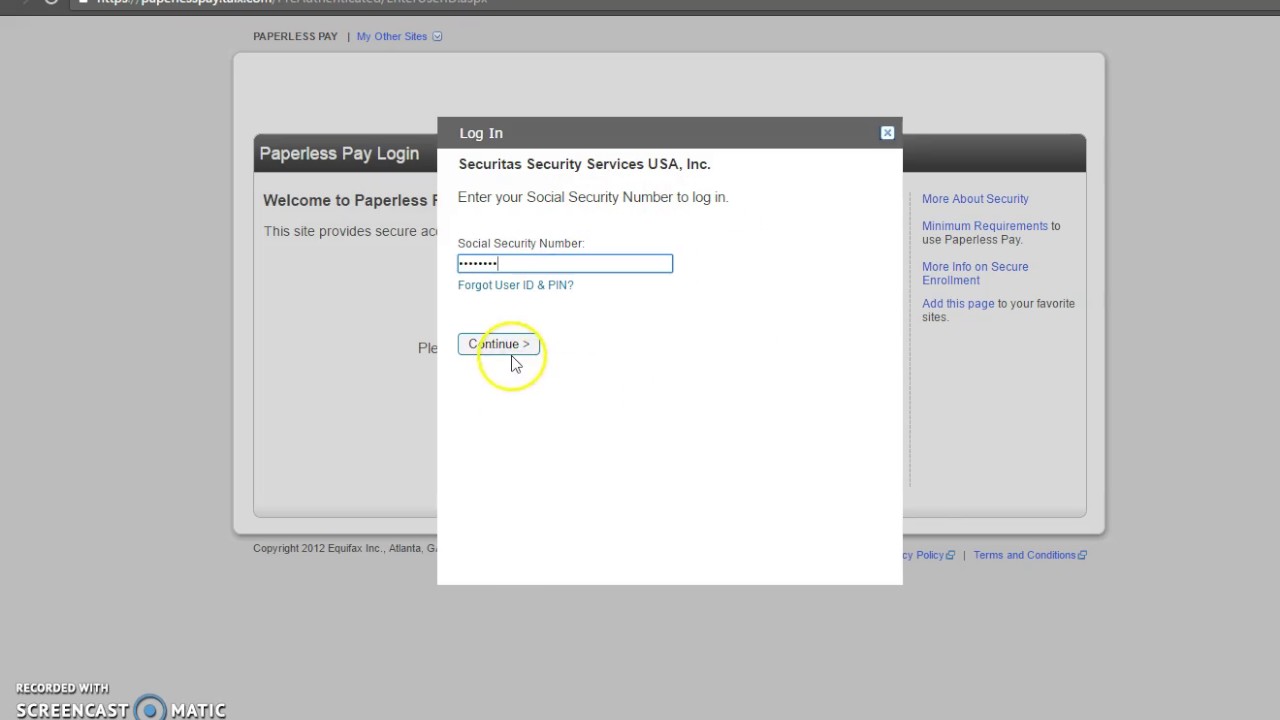The width and height of the screenshot is (1280, 720).
Task: Close the Log In dialog
Action: tap(887, 133)
